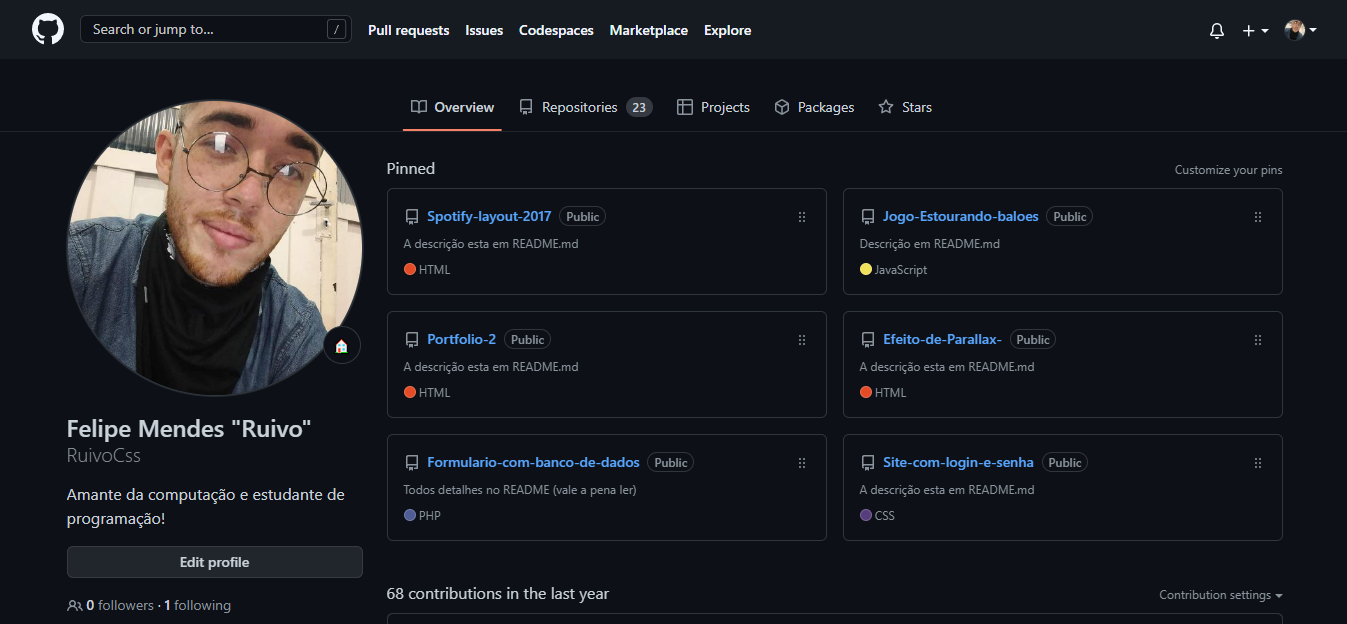Viewport: 1347px width, 624px height.
Task: Open the Efeito-de-Parallax- repository
Action: point(942,339)
